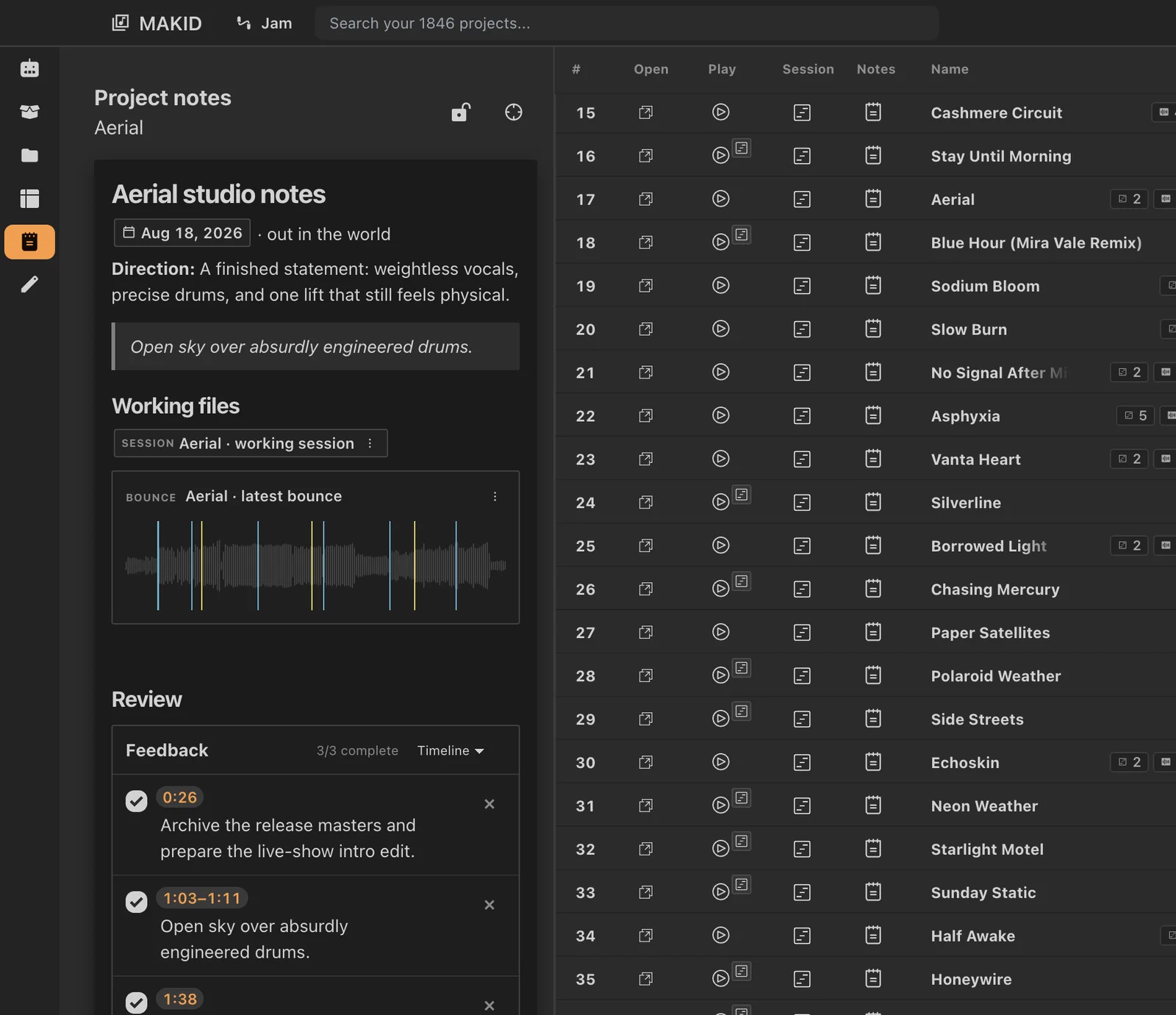Open the table layout view in sidebar
This screenshot has height=1015, width=1176.
(29, 198)
